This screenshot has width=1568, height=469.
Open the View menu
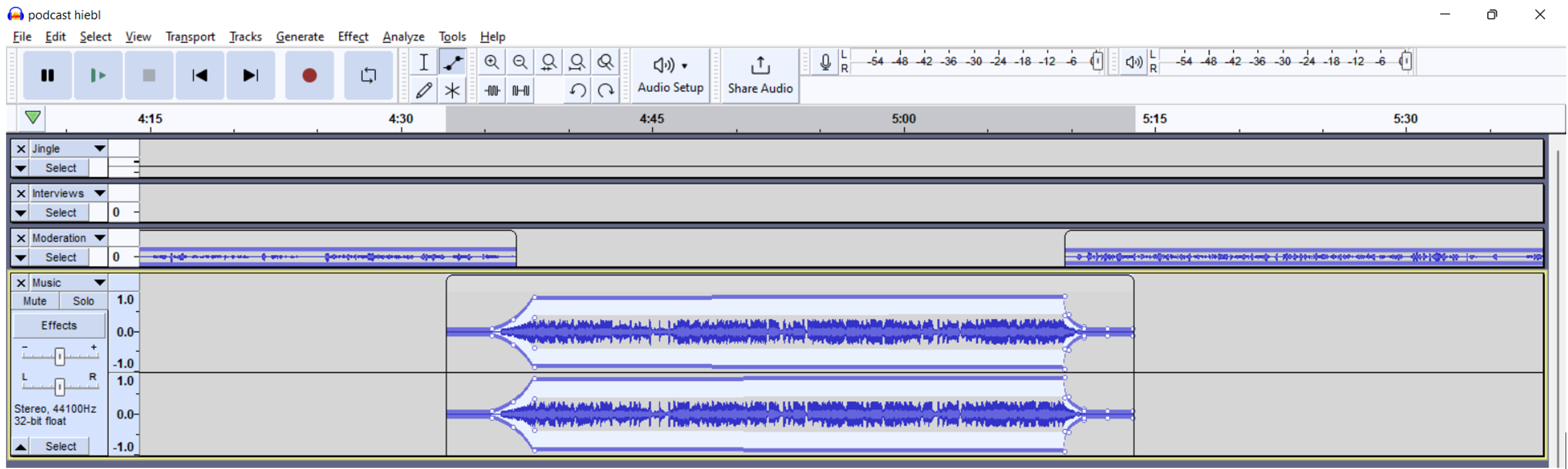(x=138, y=37)
